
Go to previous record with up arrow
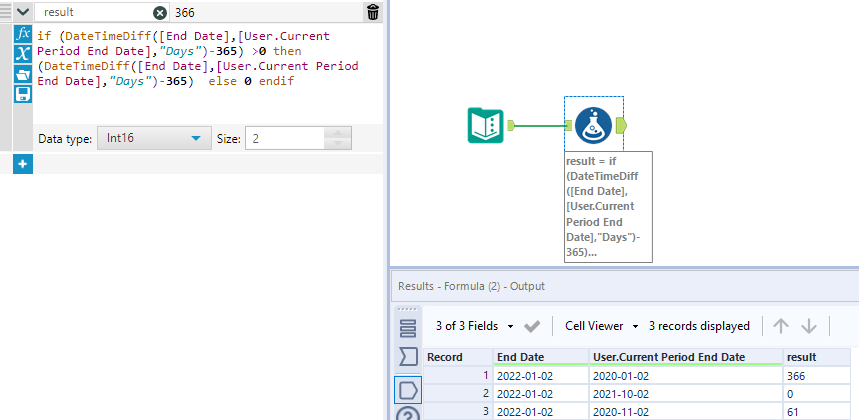click(x=780, y=326)
